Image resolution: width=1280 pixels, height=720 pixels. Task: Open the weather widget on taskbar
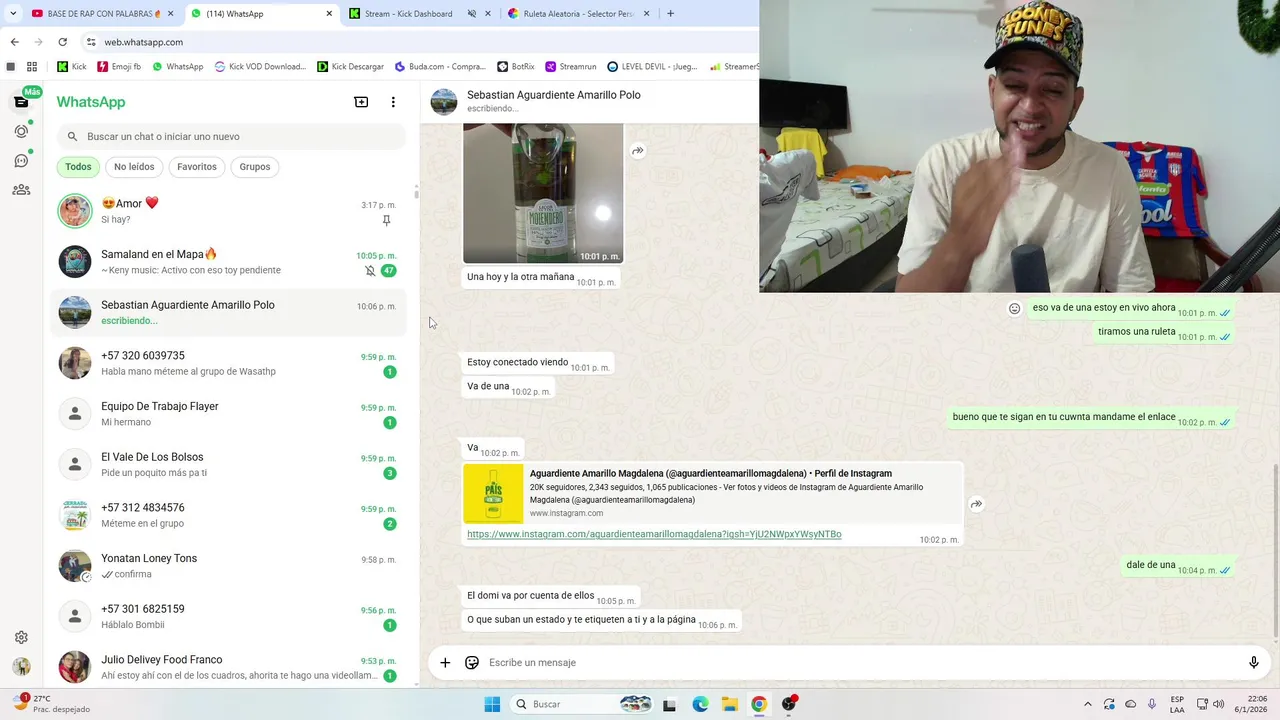(x=50, y=704)
